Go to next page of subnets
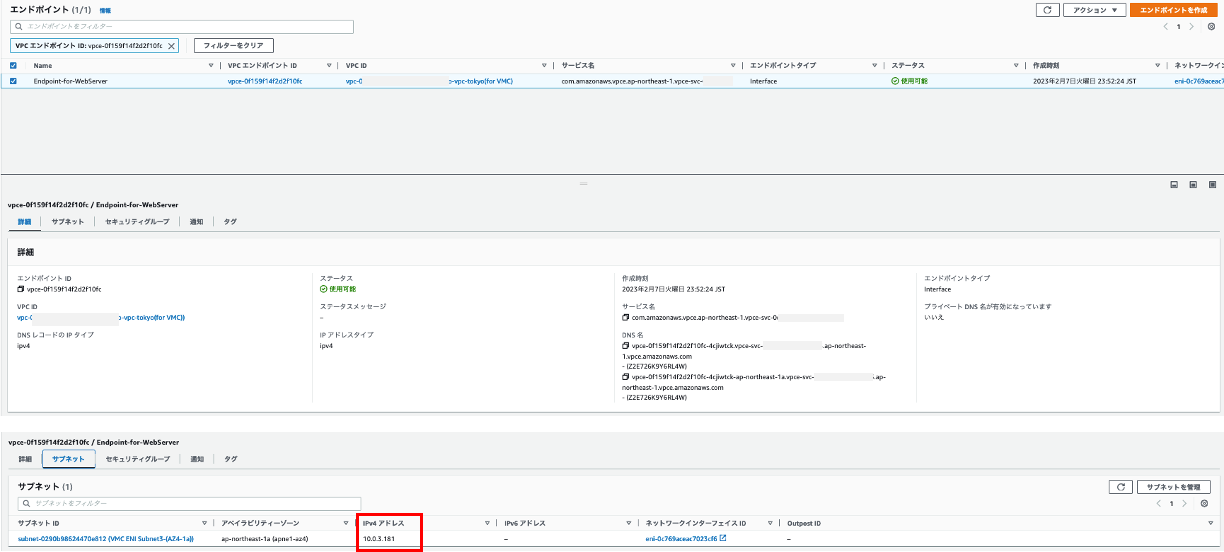 click(1185, 503)
